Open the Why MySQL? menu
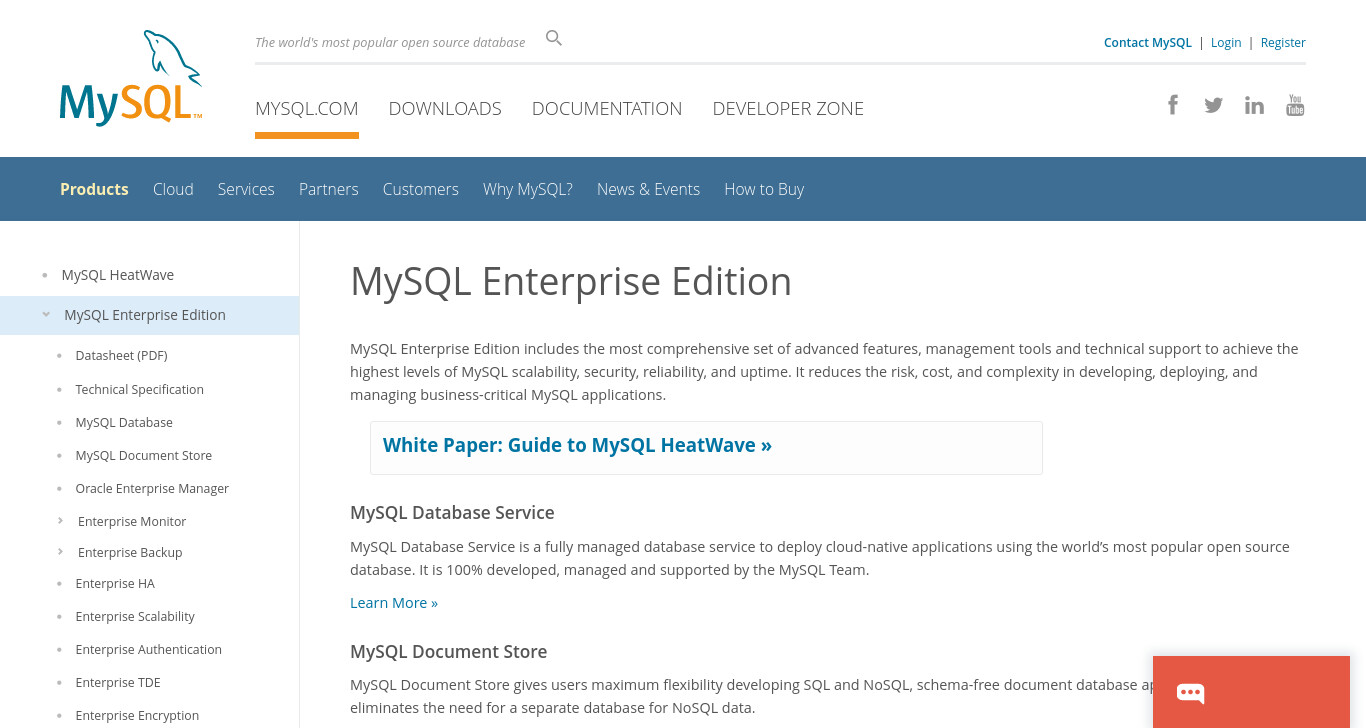Screen dimensions: 1366x728 [x=528, y=189]
